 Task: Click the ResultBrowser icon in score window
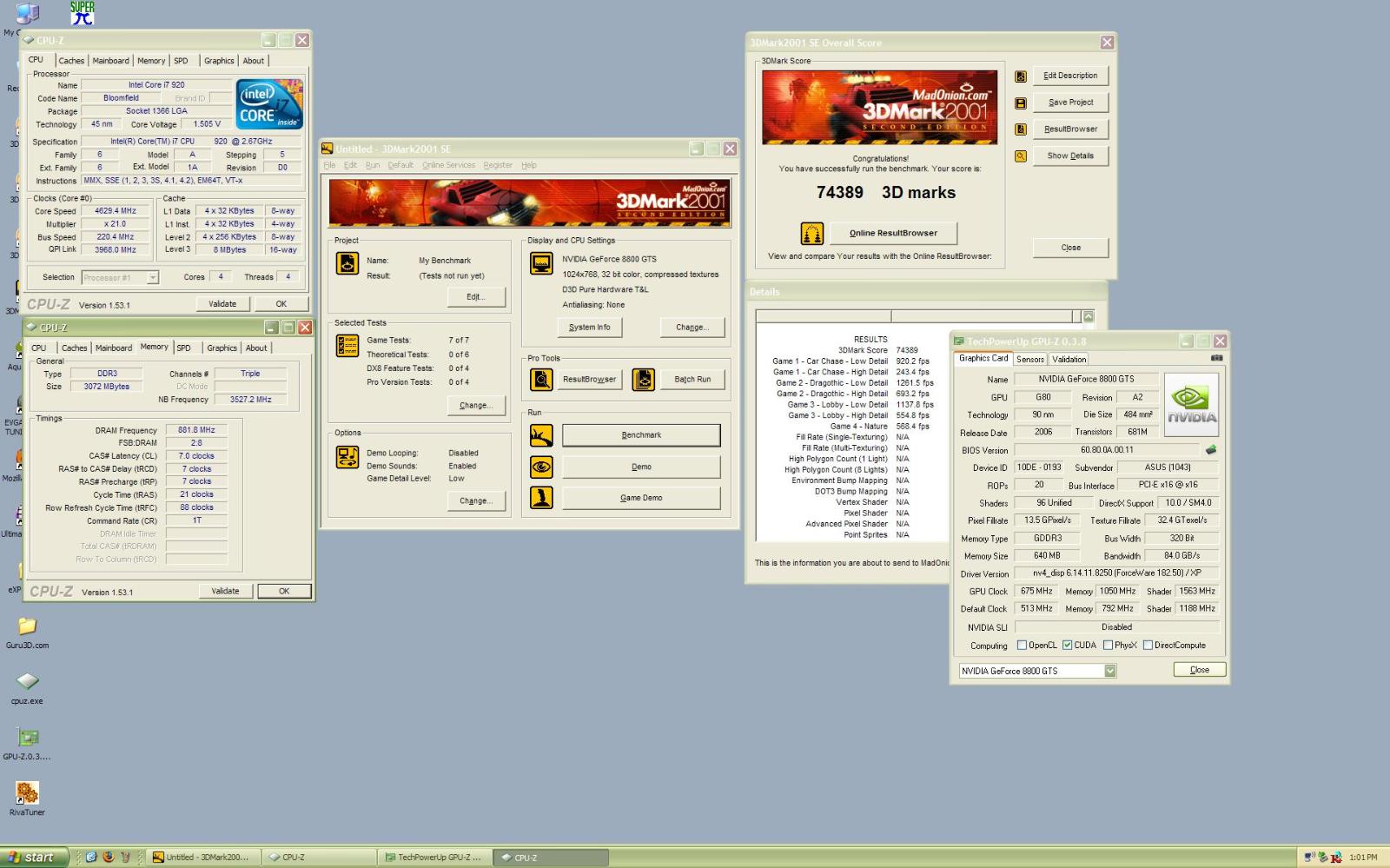click(1021, 130)
